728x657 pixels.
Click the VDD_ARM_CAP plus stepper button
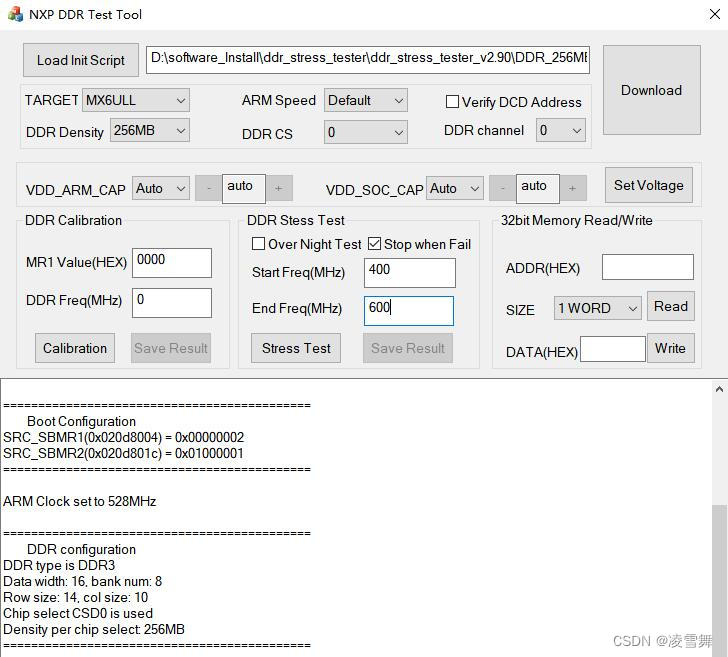(279, 189)
